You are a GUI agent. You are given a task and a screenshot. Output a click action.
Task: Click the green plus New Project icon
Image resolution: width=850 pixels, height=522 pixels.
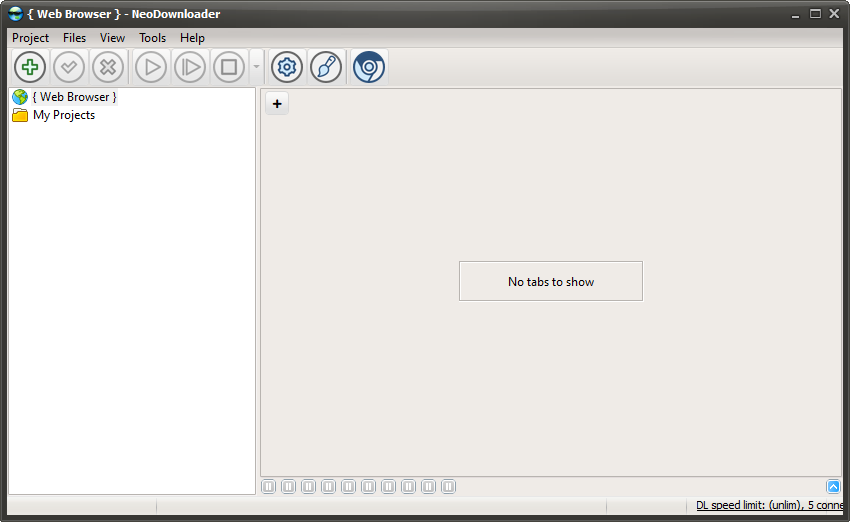click(x=30, y=67)
